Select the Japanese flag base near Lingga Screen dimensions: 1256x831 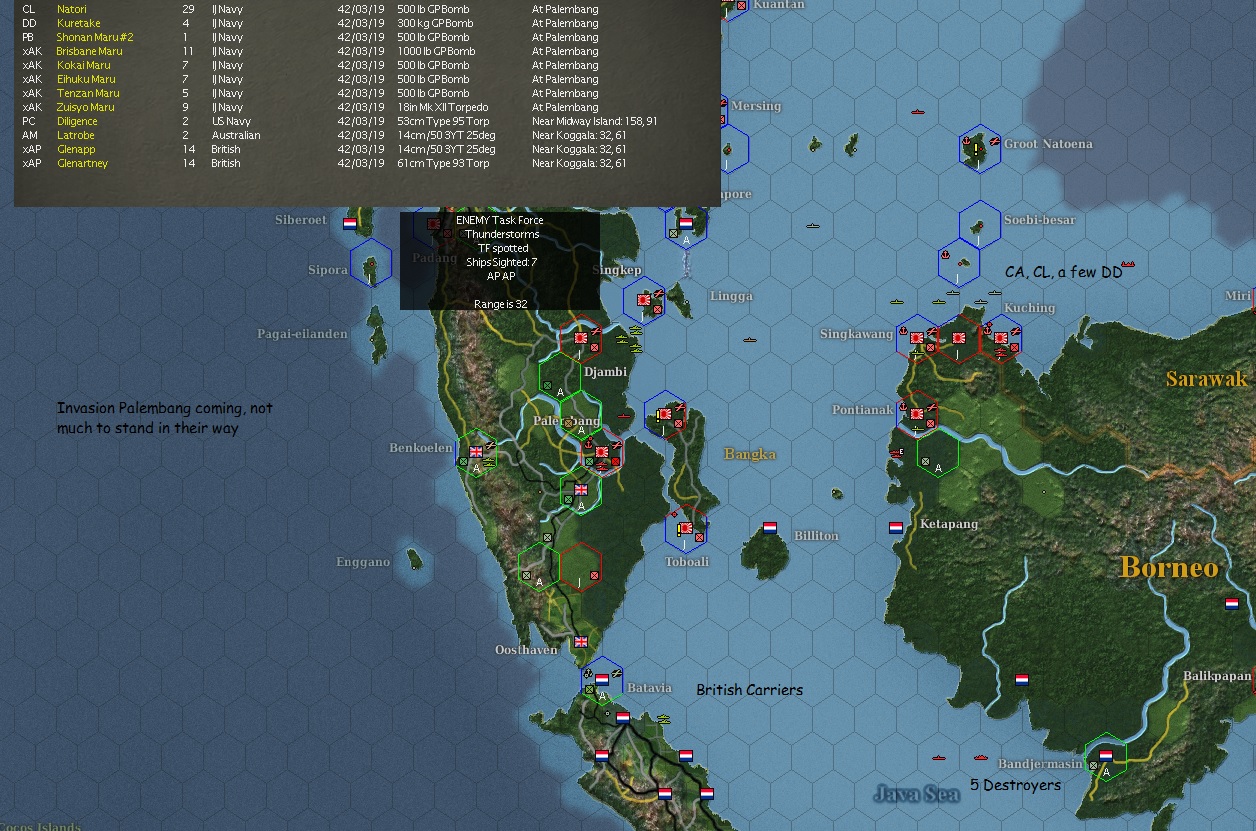pyautogui.click(x=644, y=299)
